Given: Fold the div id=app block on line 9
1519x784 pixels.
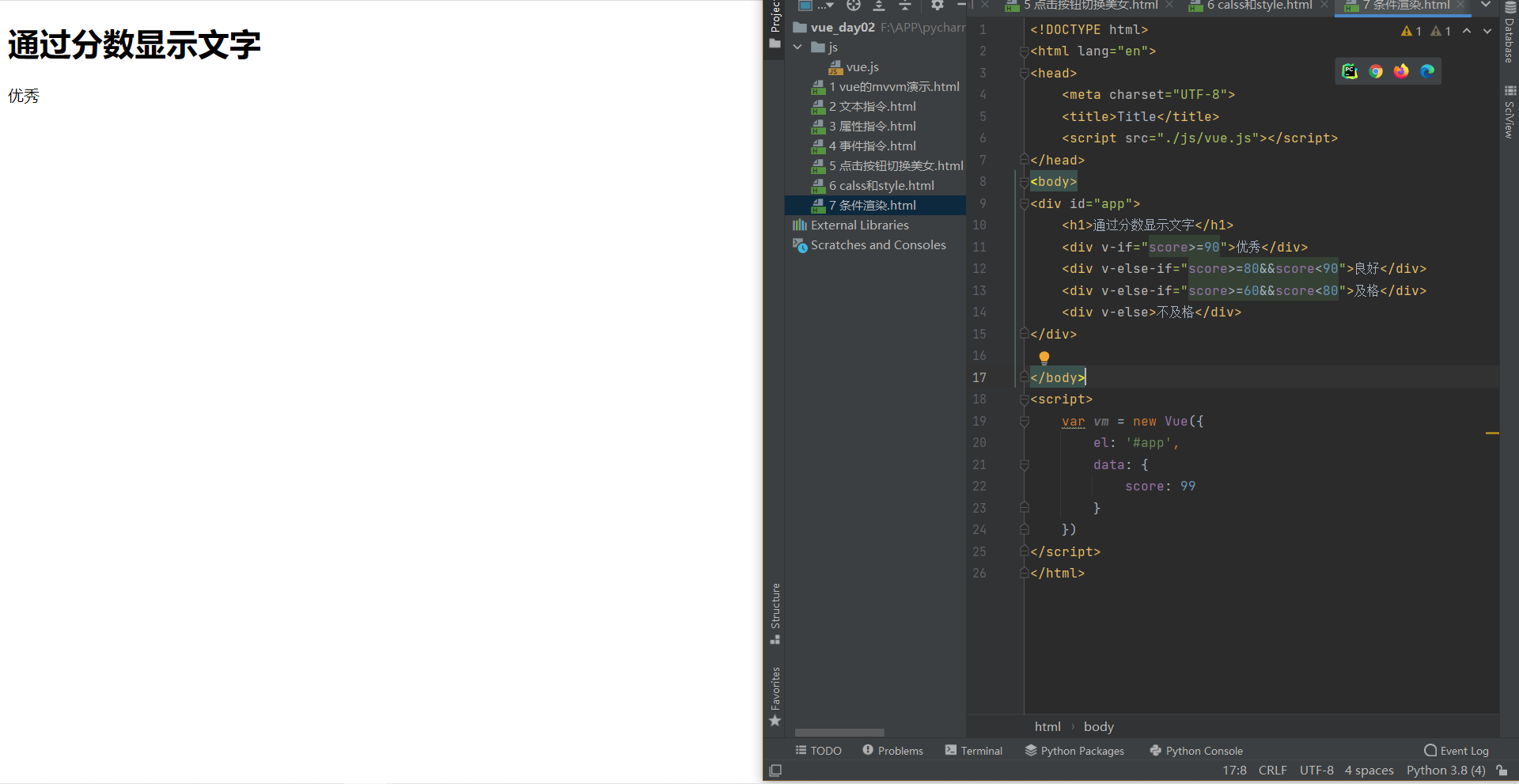Looking at the screenshot, I should pos(1024,204).
